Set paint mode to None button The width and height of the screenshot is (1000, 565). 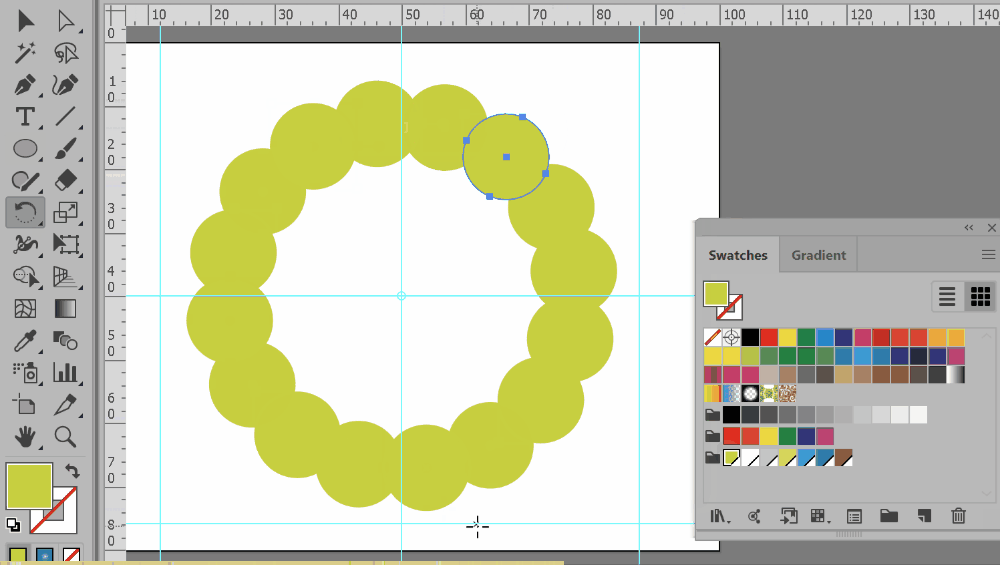click(71, 555)
